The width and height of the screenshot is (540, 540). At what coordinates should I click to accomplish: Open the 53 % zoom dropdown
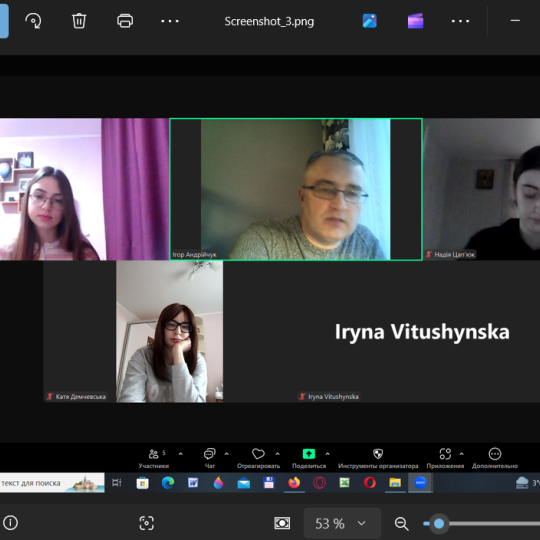pyautogui.click(x=342, y=523)
